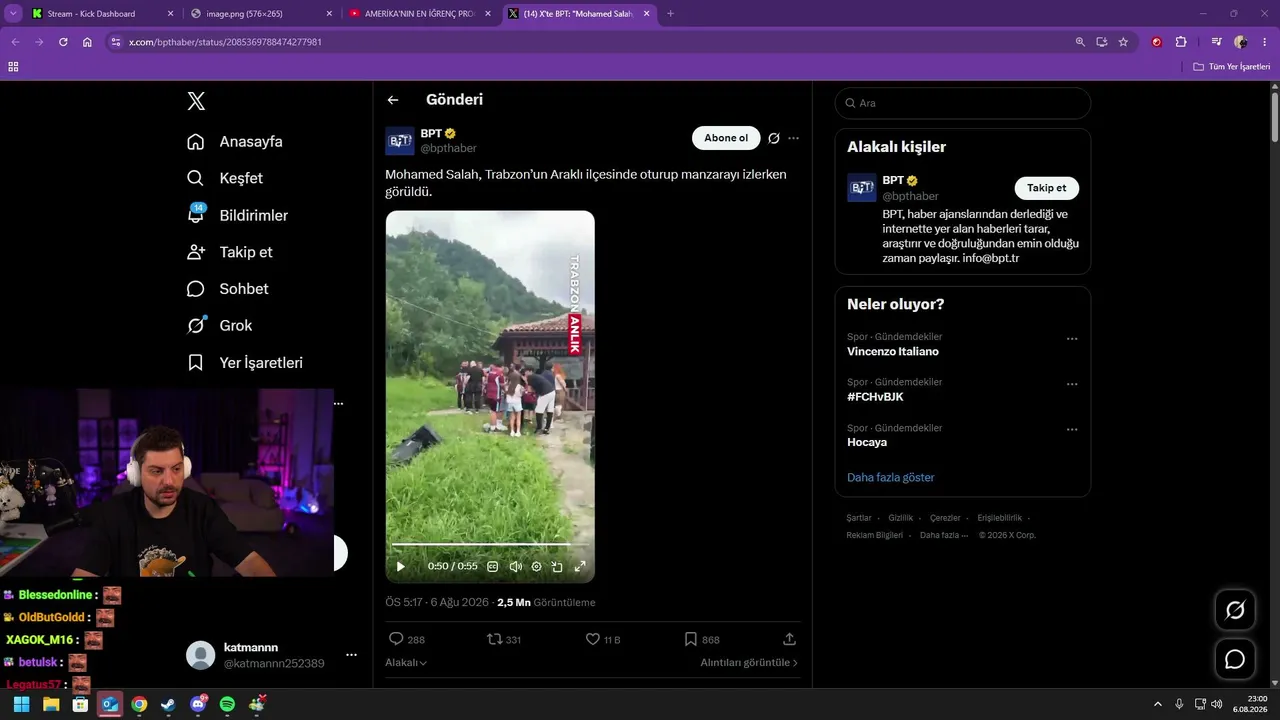This screenshot has height=720, width=1280.
Task: Repost the post (331 reposts)
Action: (x=503, y=639)
